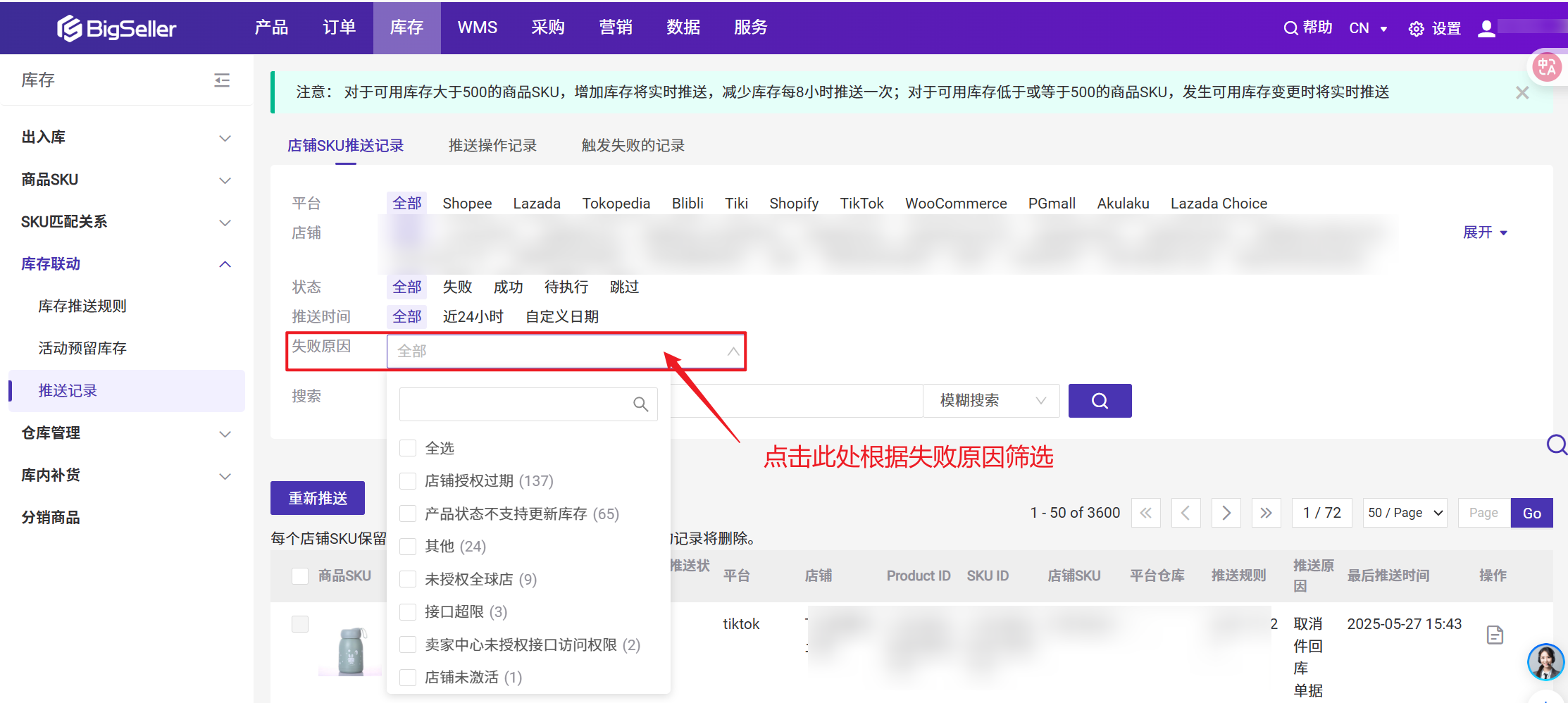Viewport: 1568px width, 703px height.
Task: Open the 50 / Page selector
Action: tap(1405, 513)
